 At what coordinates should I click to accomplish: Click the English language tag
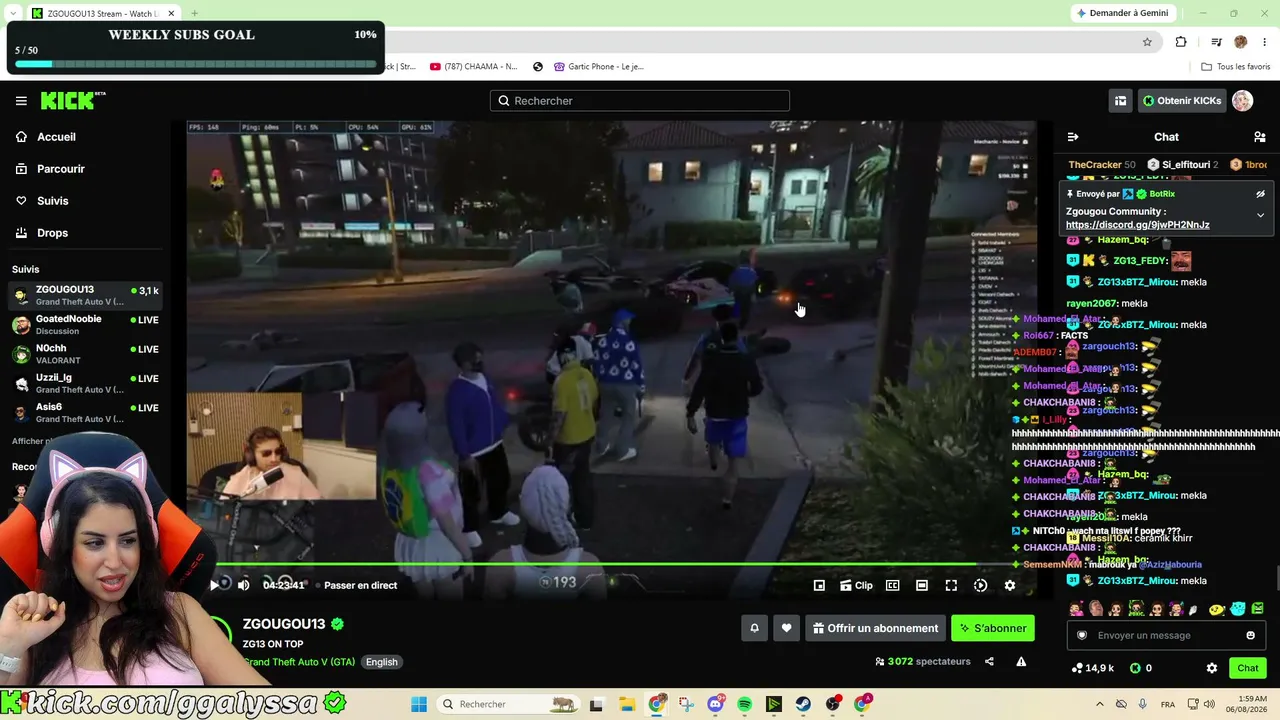[x=381, y=662]
